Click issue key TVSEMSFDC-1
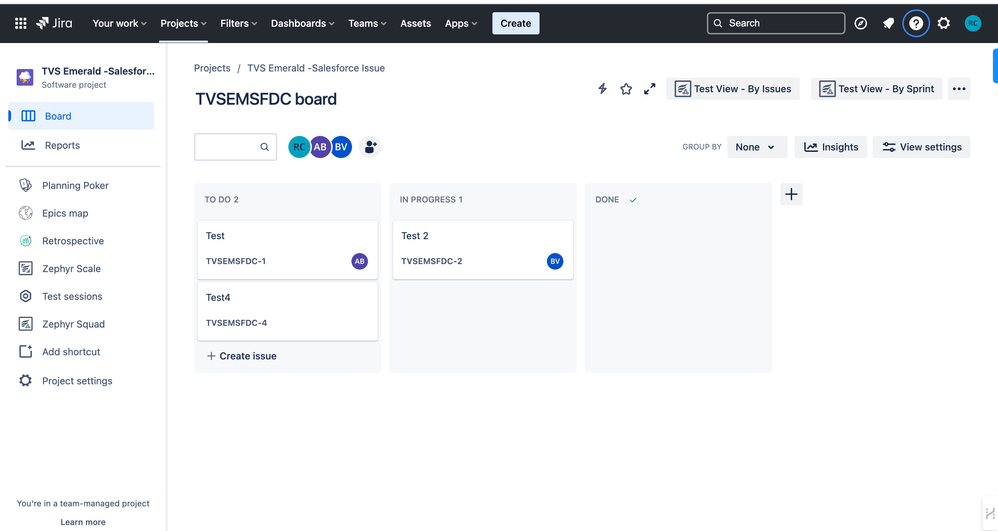Viewport: 998px width, 531px height. pyautogui.click(x=236, y=261)
